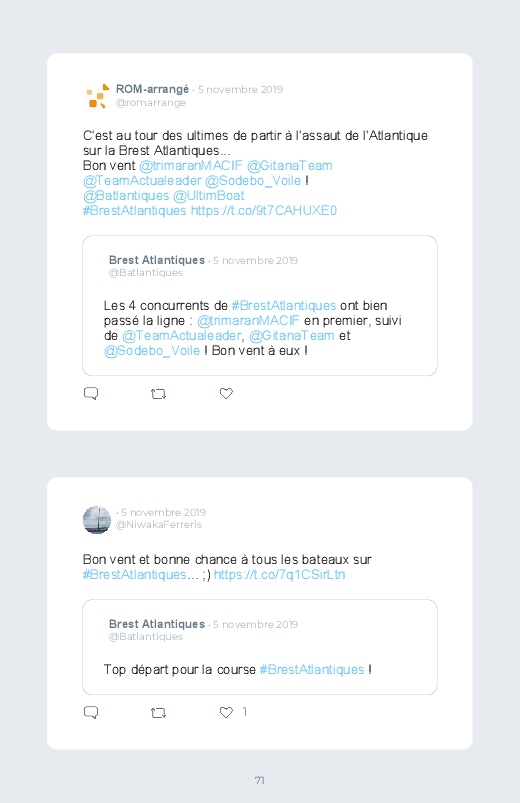Open the ROM-arrangé account name
The width and height of the screenshot is (520, 803).
point(152,89)
